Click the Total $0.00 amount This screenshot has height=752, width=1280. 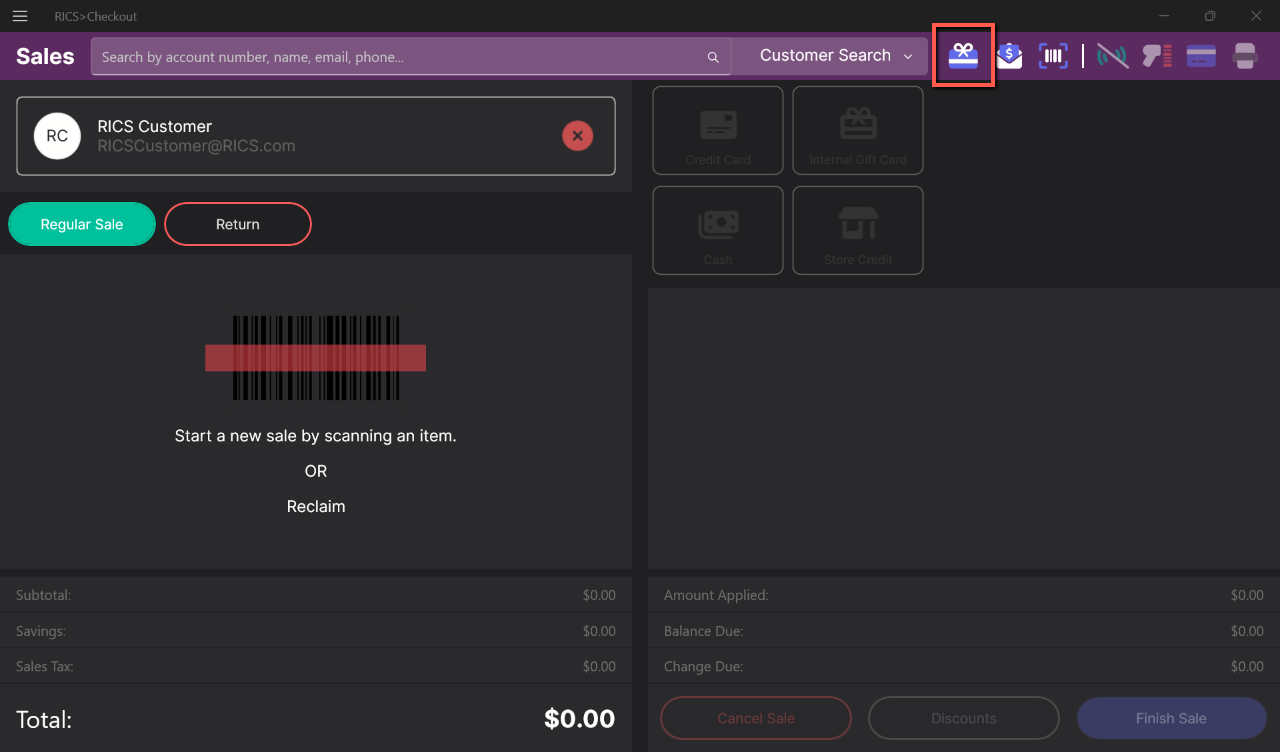579,718
